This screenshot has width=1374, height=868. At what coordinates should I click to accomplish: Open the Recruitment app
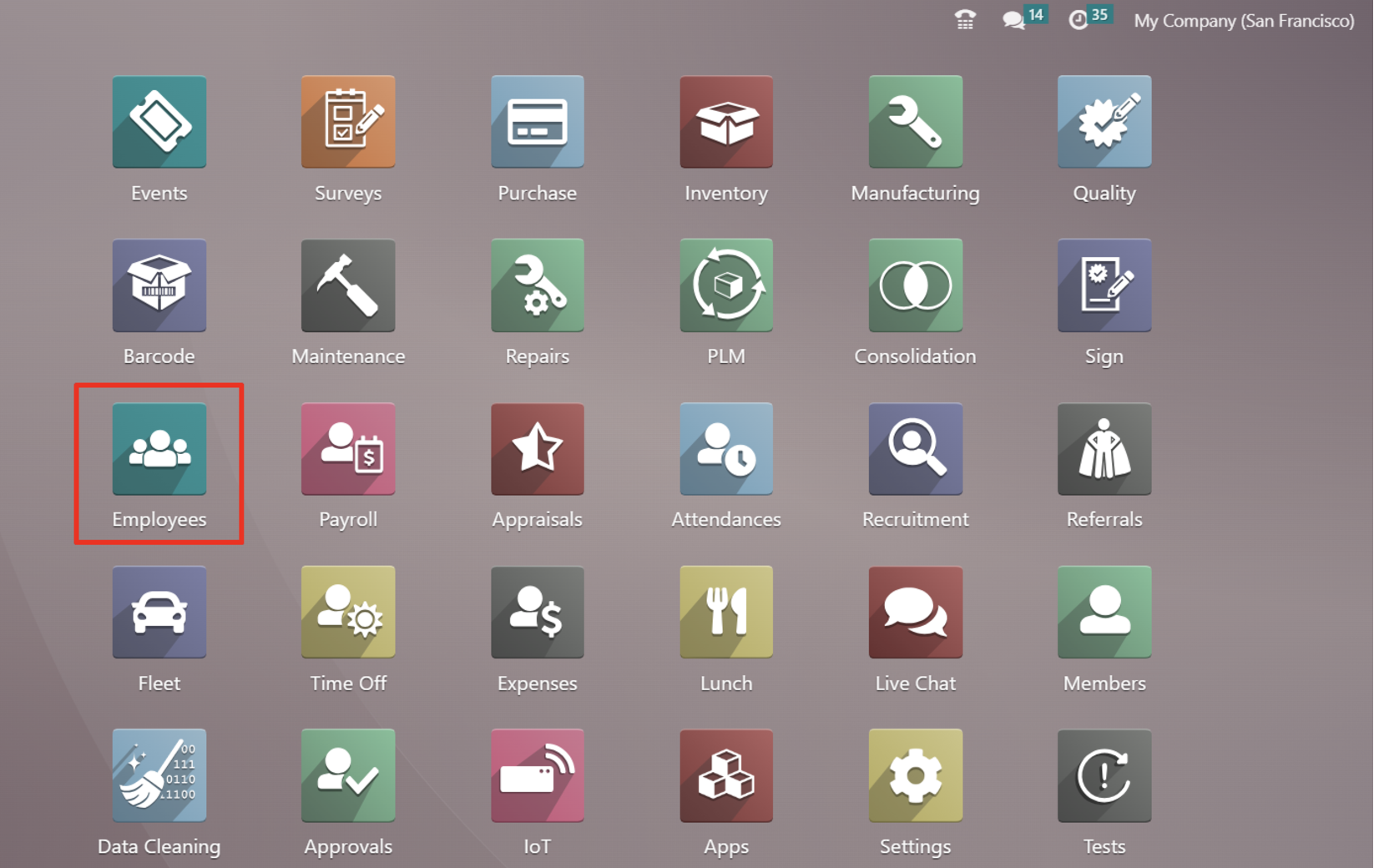[x=915, y=449]
